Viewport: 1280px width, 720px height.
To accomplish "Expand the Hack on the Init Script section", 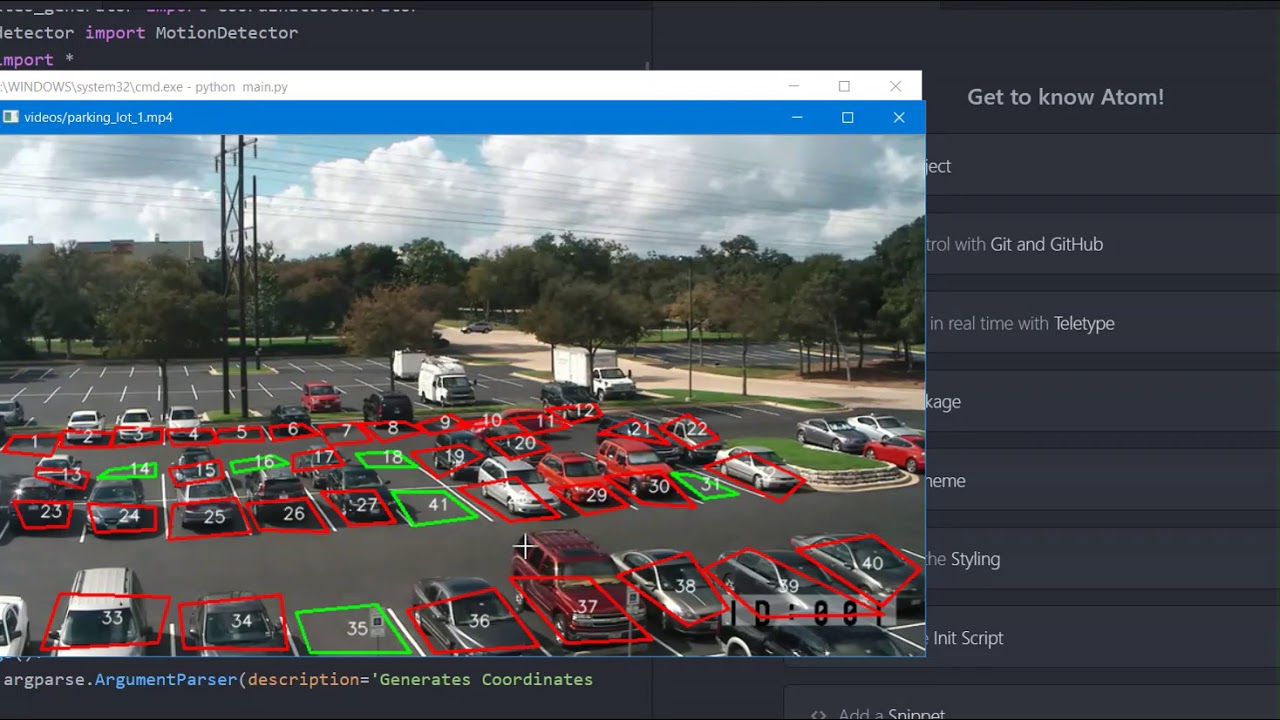I will [x=1102, y=638].
